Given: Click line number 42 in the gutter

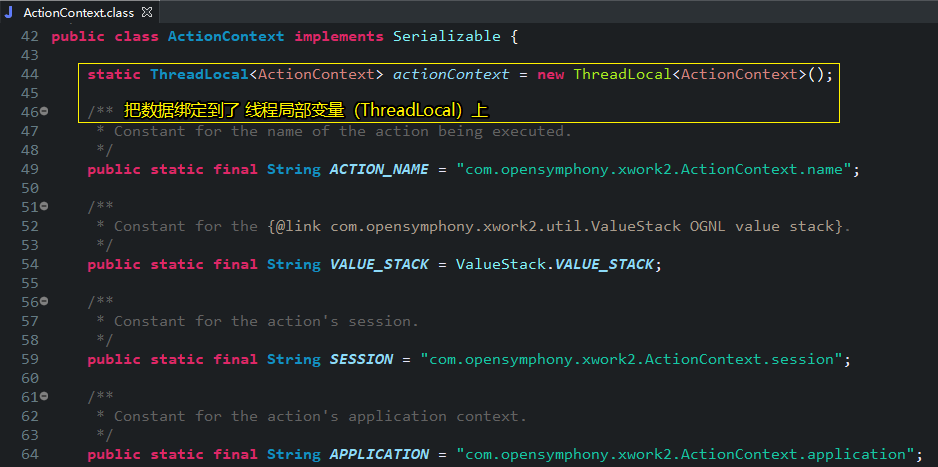Looking at the screenshot, I should click(29, 36).
